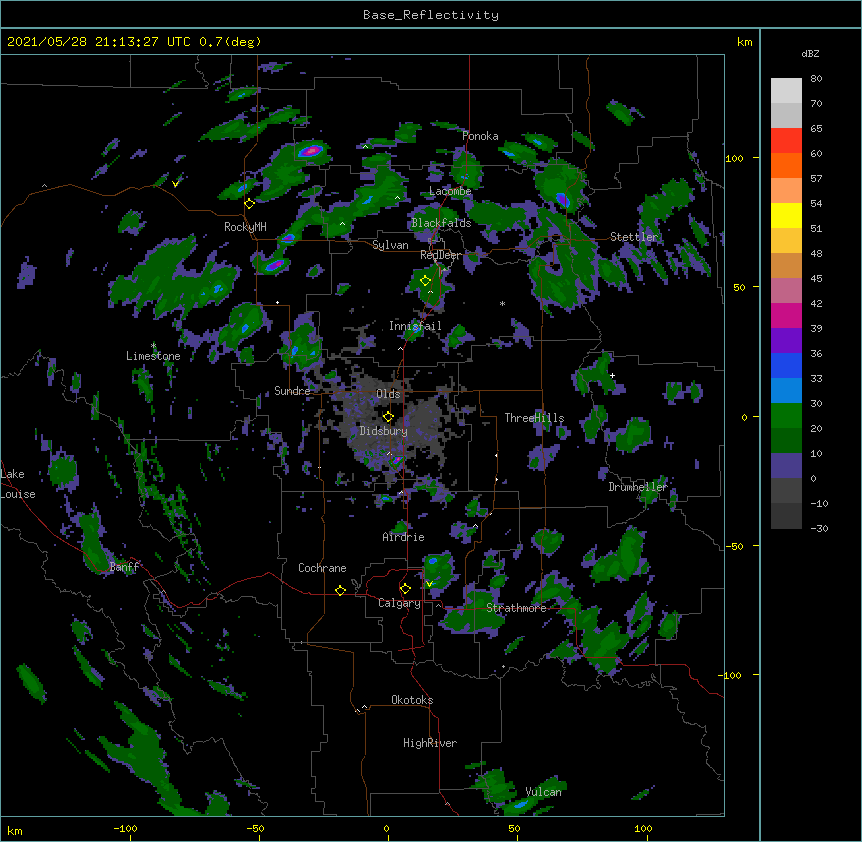Select the Innisfail label
This screenshot has width=862, height=842.
point(415,326)
